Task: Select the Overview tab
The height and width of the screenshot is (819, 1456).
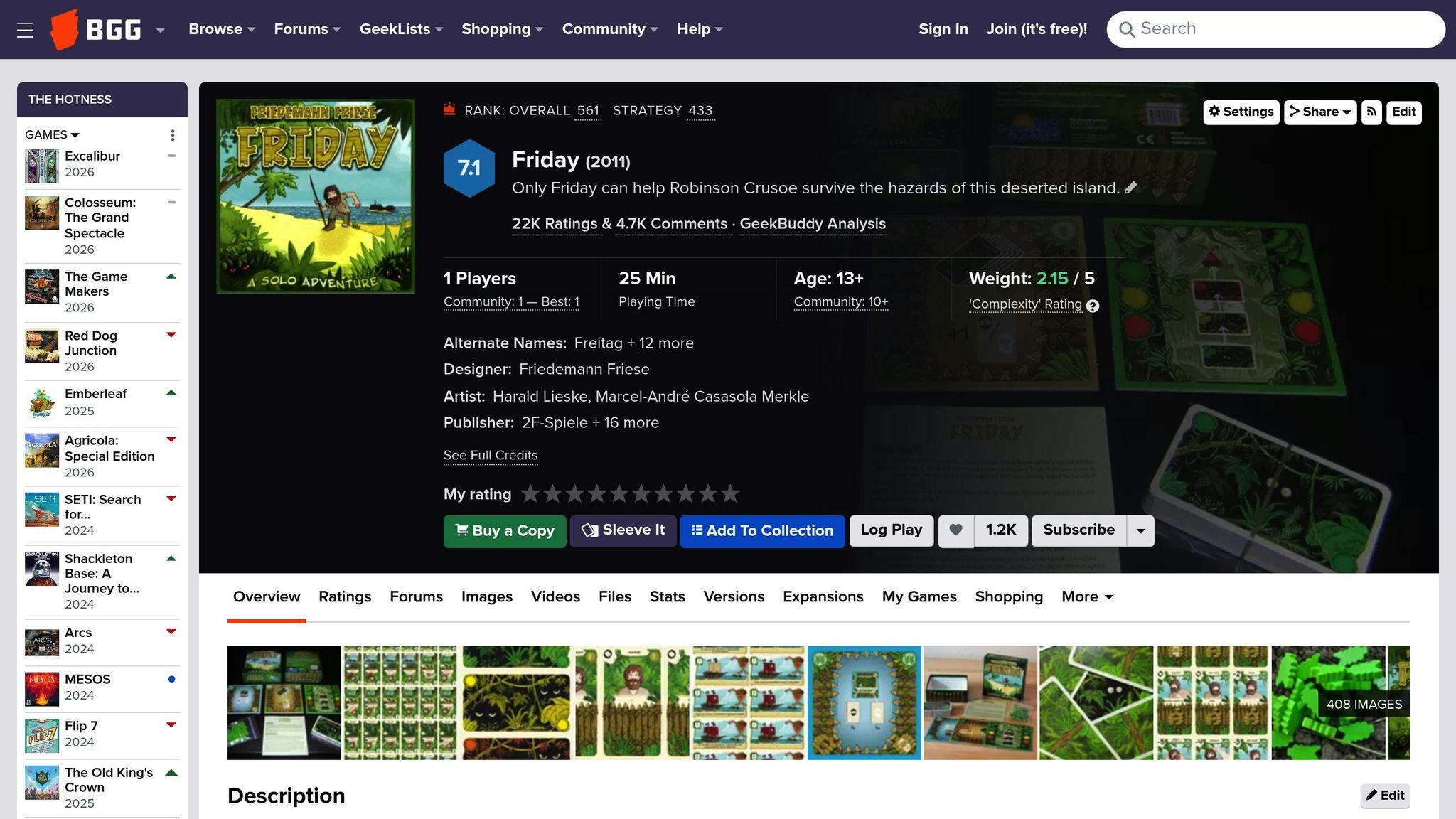Action: coord(267,597)
